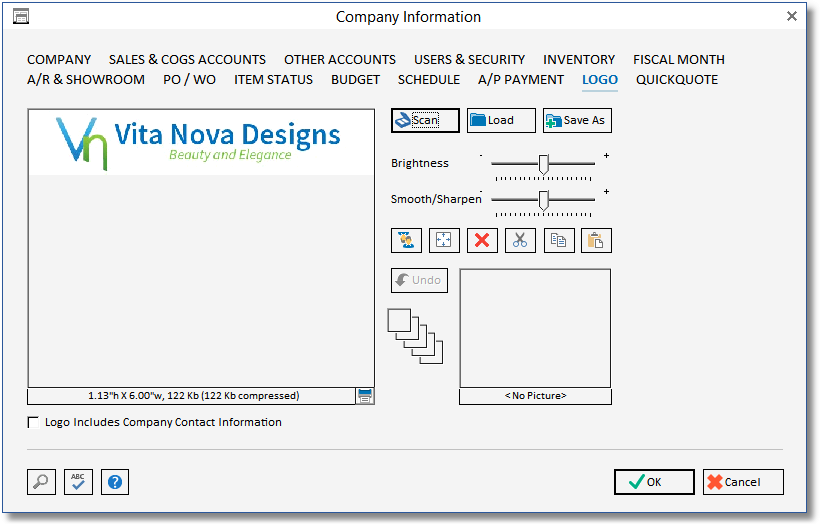Switch to A/P PAYMENT tab
Screen dimensions: 821x527
coord(521,80)
